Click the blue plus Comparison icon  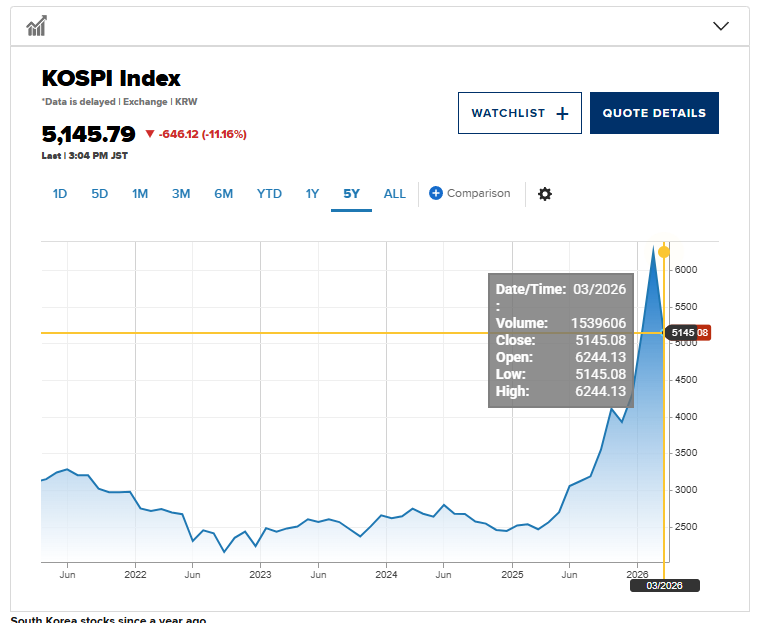436,193
